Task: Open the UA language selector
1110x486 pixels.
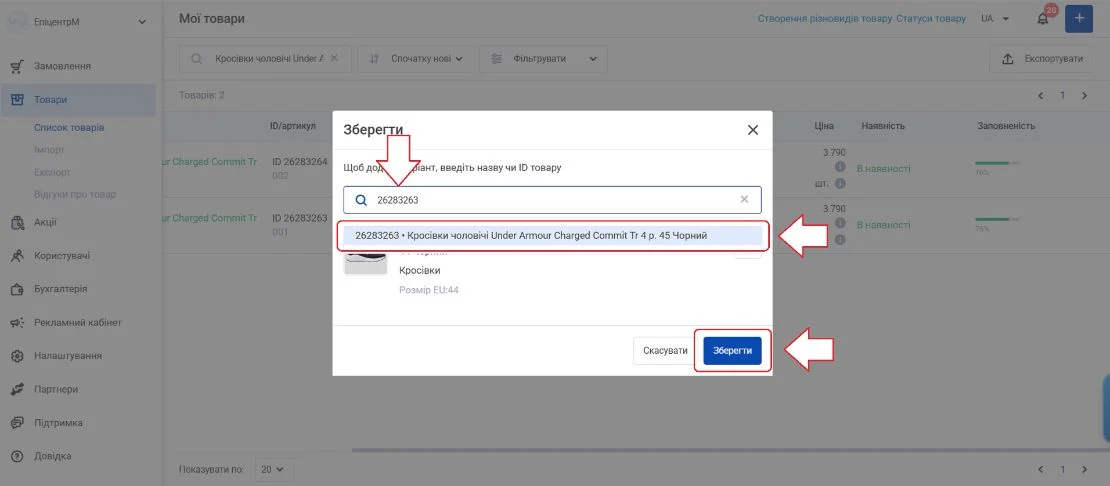Action: (995, 18)
